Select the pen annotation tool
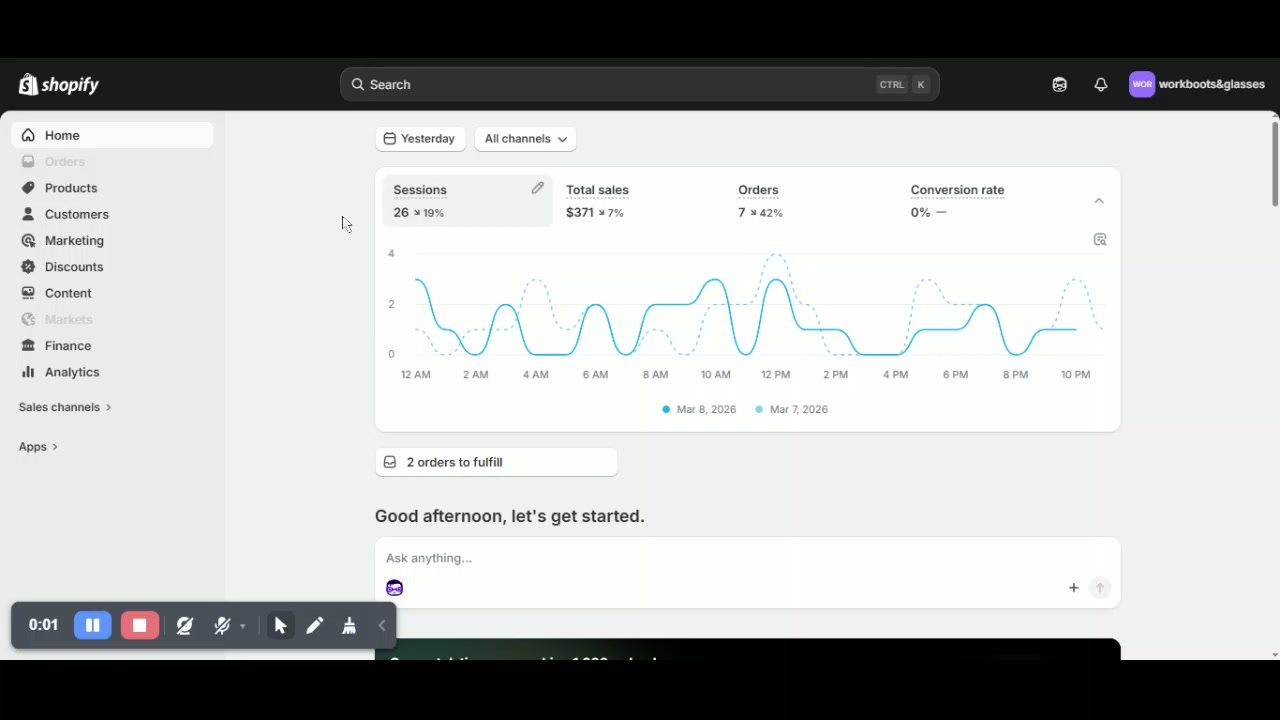The width and height of the screenshot is (1280, 720). (x=315, y=625)
